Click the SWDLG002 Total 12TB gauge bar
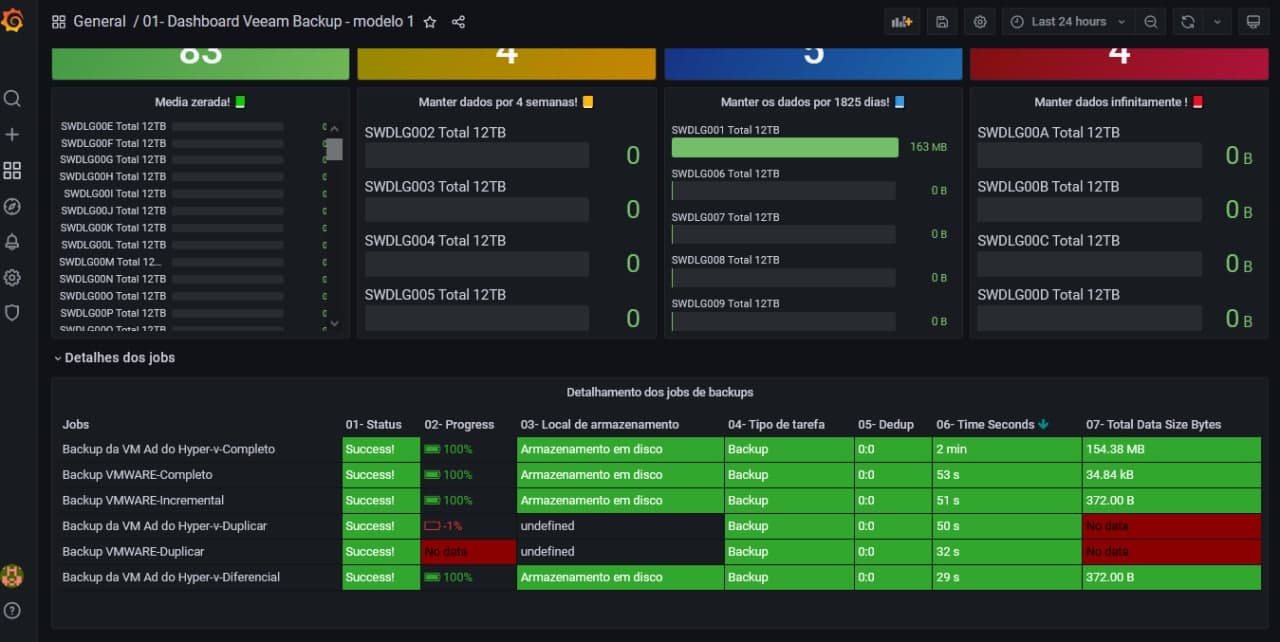 [477, 155]
